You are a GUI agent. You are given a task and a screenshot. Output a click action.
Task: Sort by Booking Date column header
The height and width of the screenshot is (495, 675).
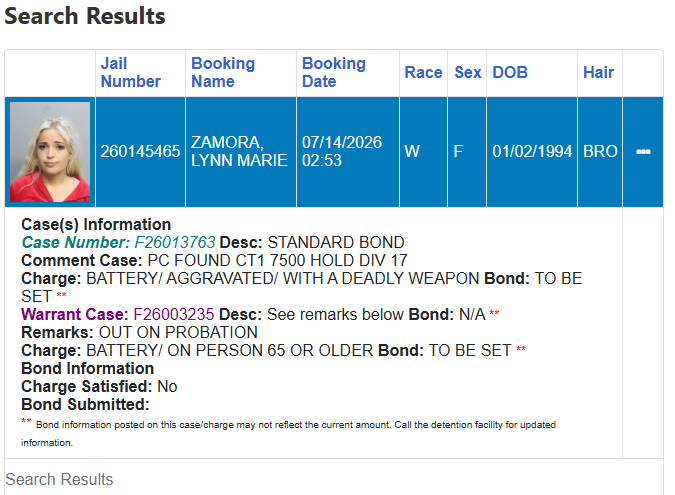[334, 72]
